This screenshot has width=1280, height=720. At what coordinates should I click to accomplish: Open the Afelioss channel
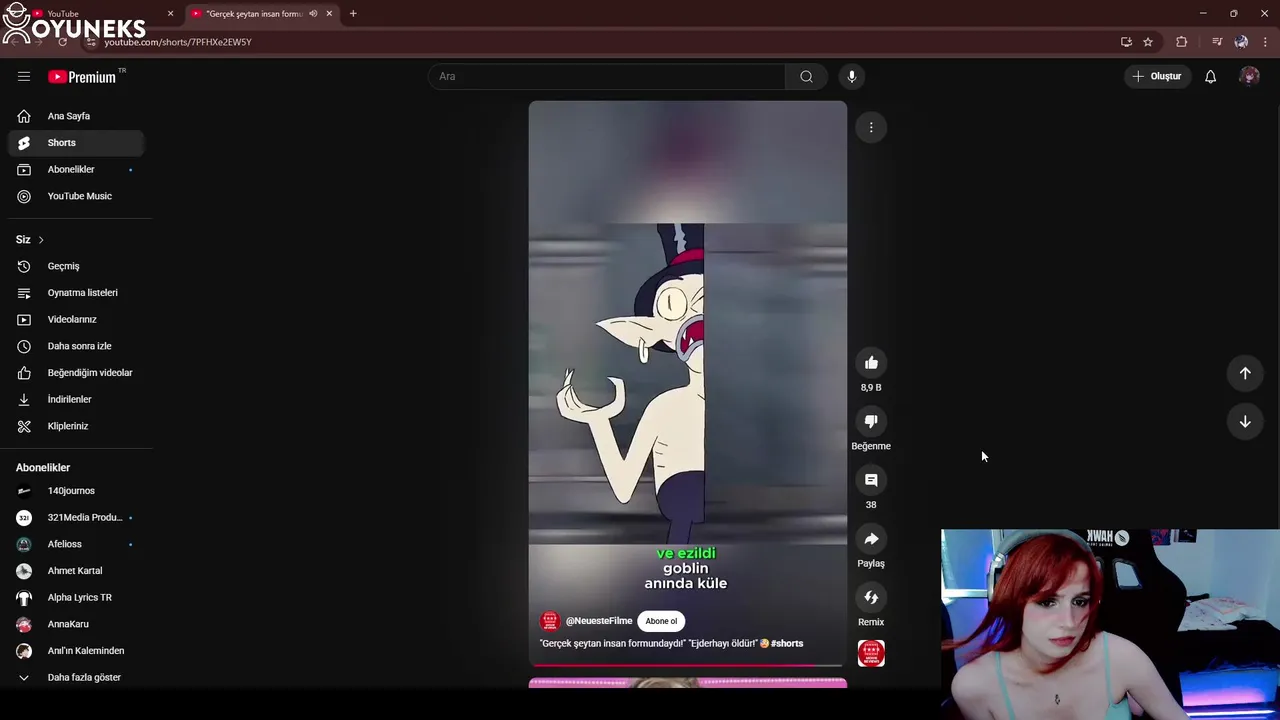click(76, 544)
